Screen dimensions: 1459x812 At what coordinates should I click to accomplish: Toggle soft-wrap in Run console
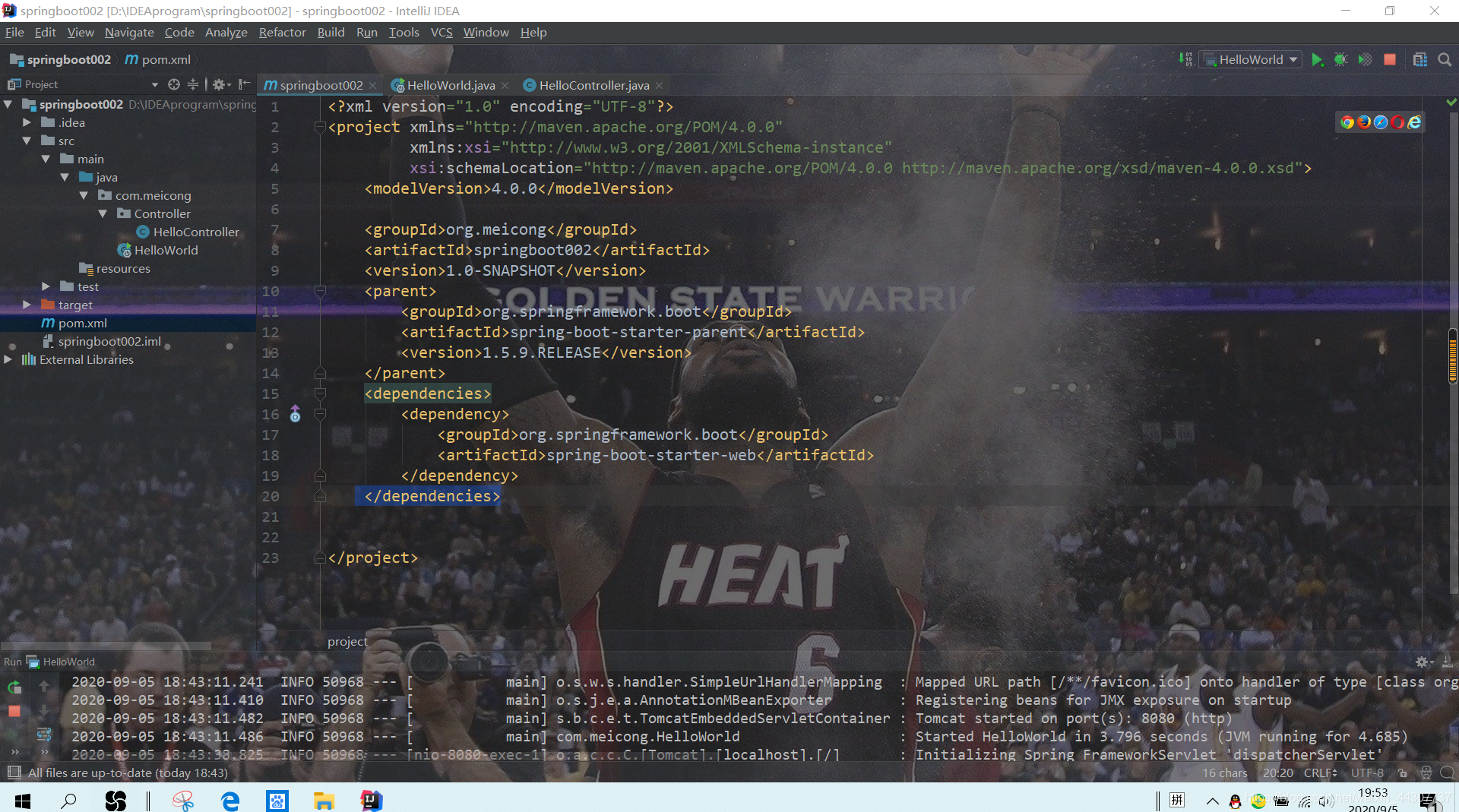click(x=44, y=735)
